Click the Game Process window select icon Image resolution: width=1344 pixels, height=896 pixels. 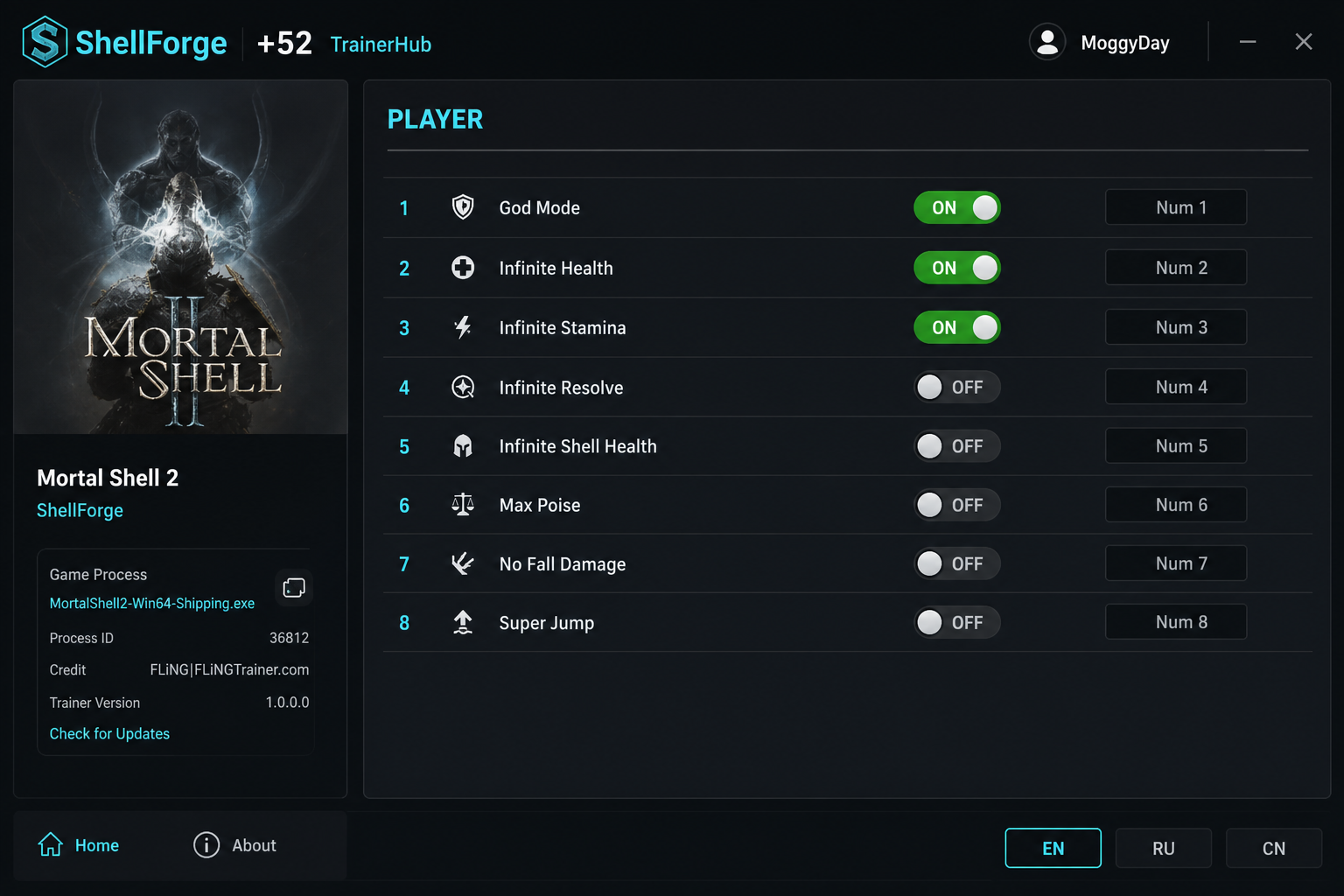[x=294, y=587]
